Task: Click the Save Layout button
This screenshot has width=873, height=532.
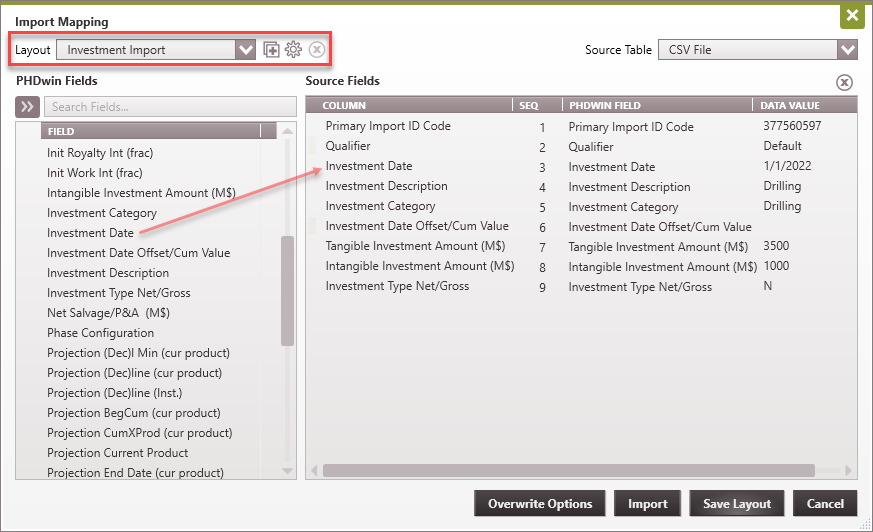Action: coord(737,504)
